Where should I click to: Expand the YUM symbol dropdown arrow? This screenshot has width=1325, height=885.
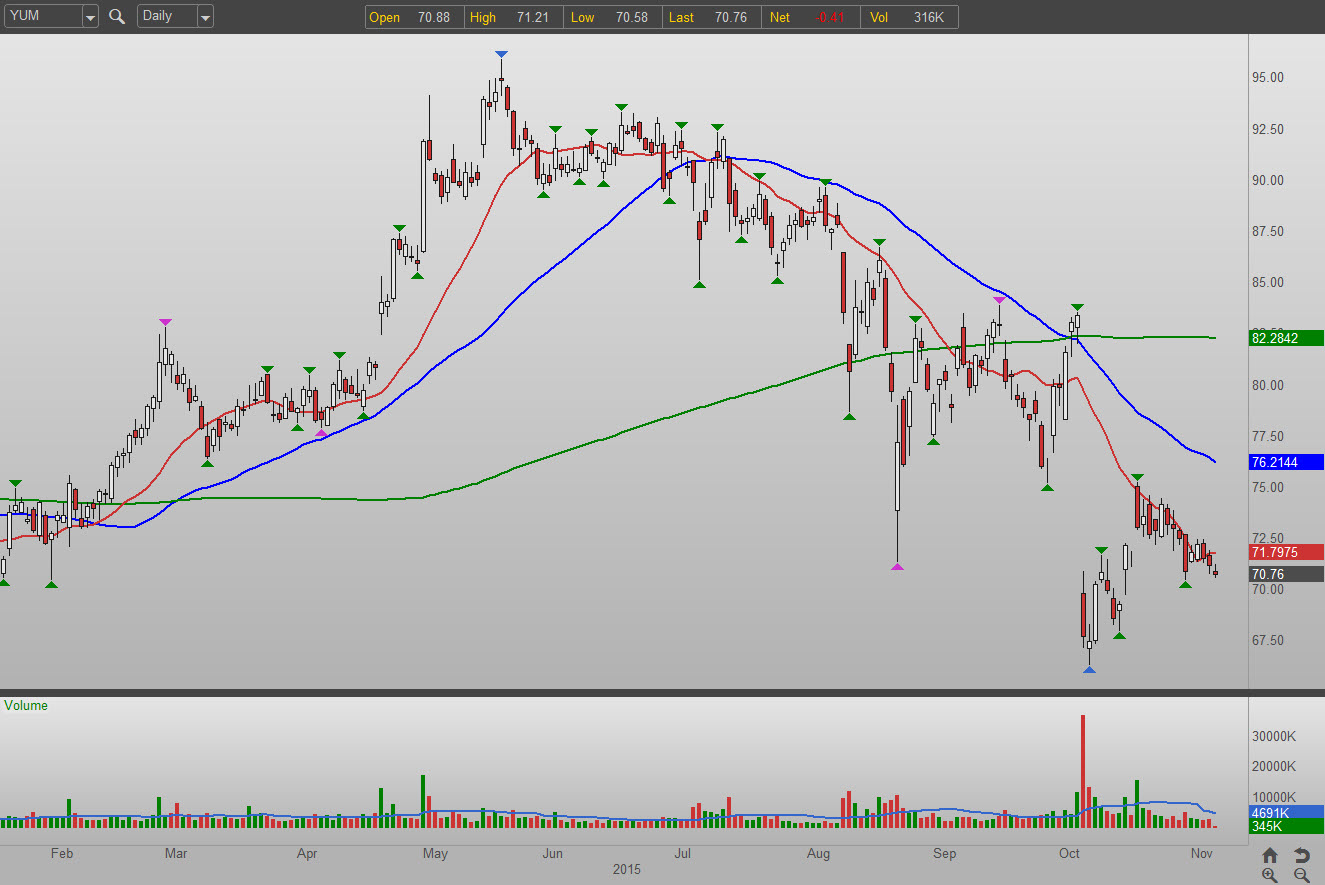click(x=90, y=17)
